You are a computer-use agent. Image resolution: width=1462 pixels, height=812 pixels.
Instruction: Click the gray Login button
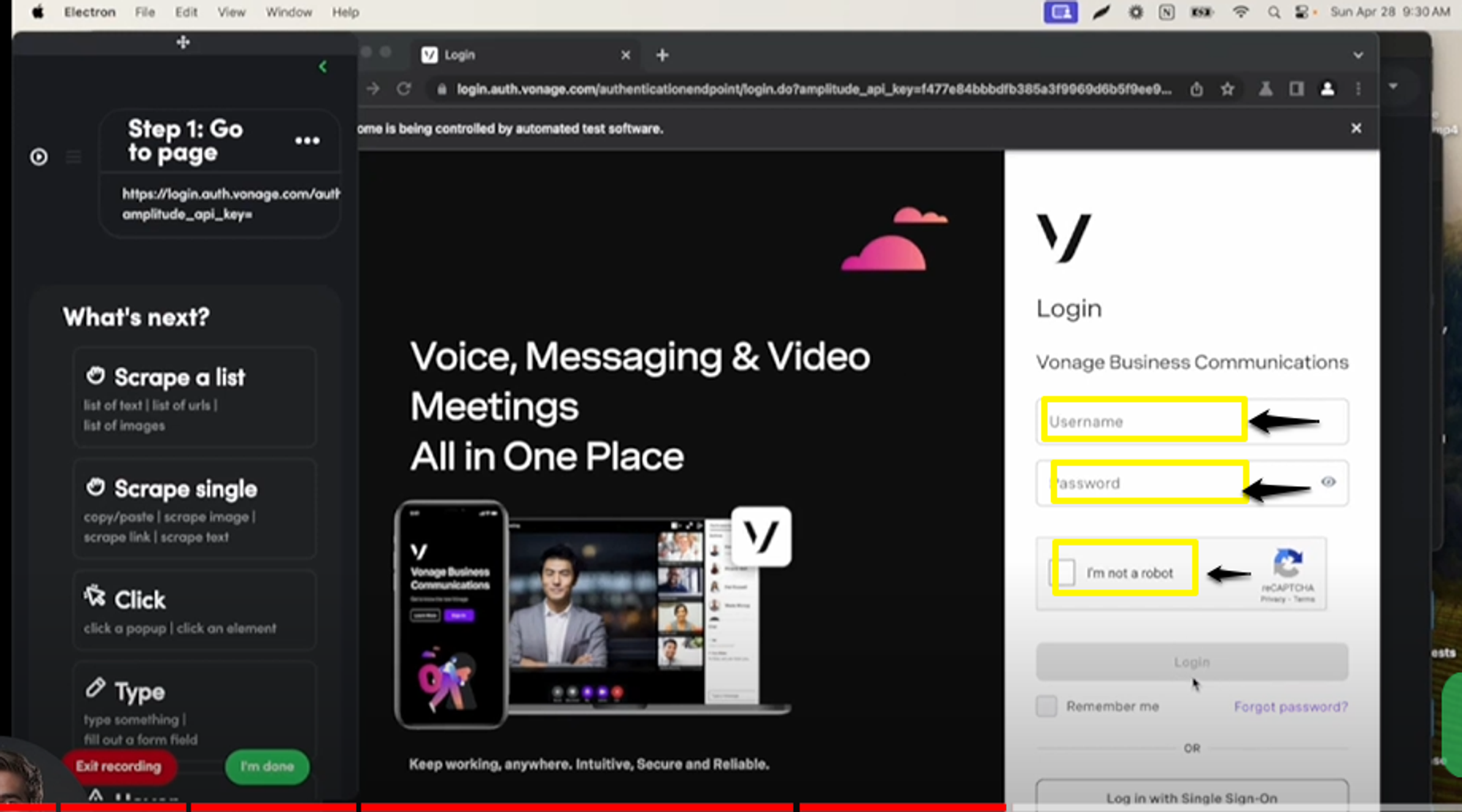[1192, 662]
